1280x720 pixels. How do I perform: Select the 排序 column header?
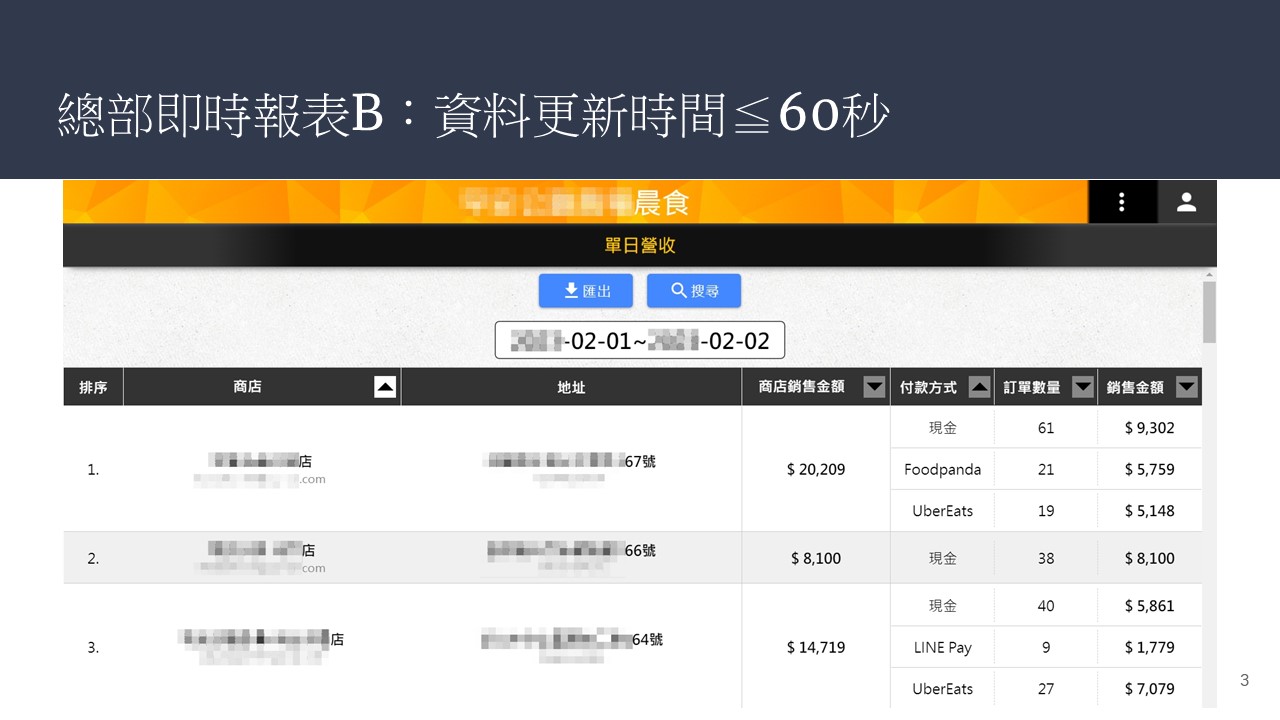[x=93, y=387]
